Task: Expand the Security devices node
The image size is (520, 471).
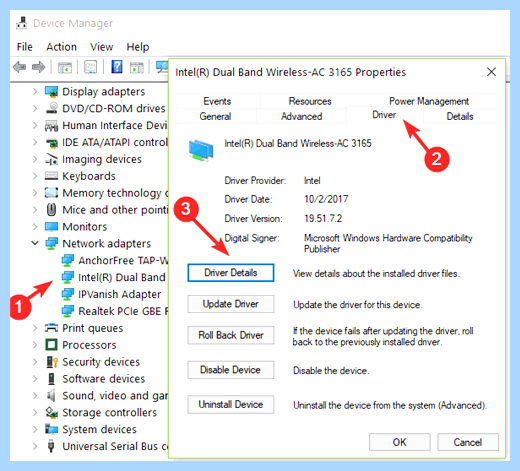Action: pos(35,362)
